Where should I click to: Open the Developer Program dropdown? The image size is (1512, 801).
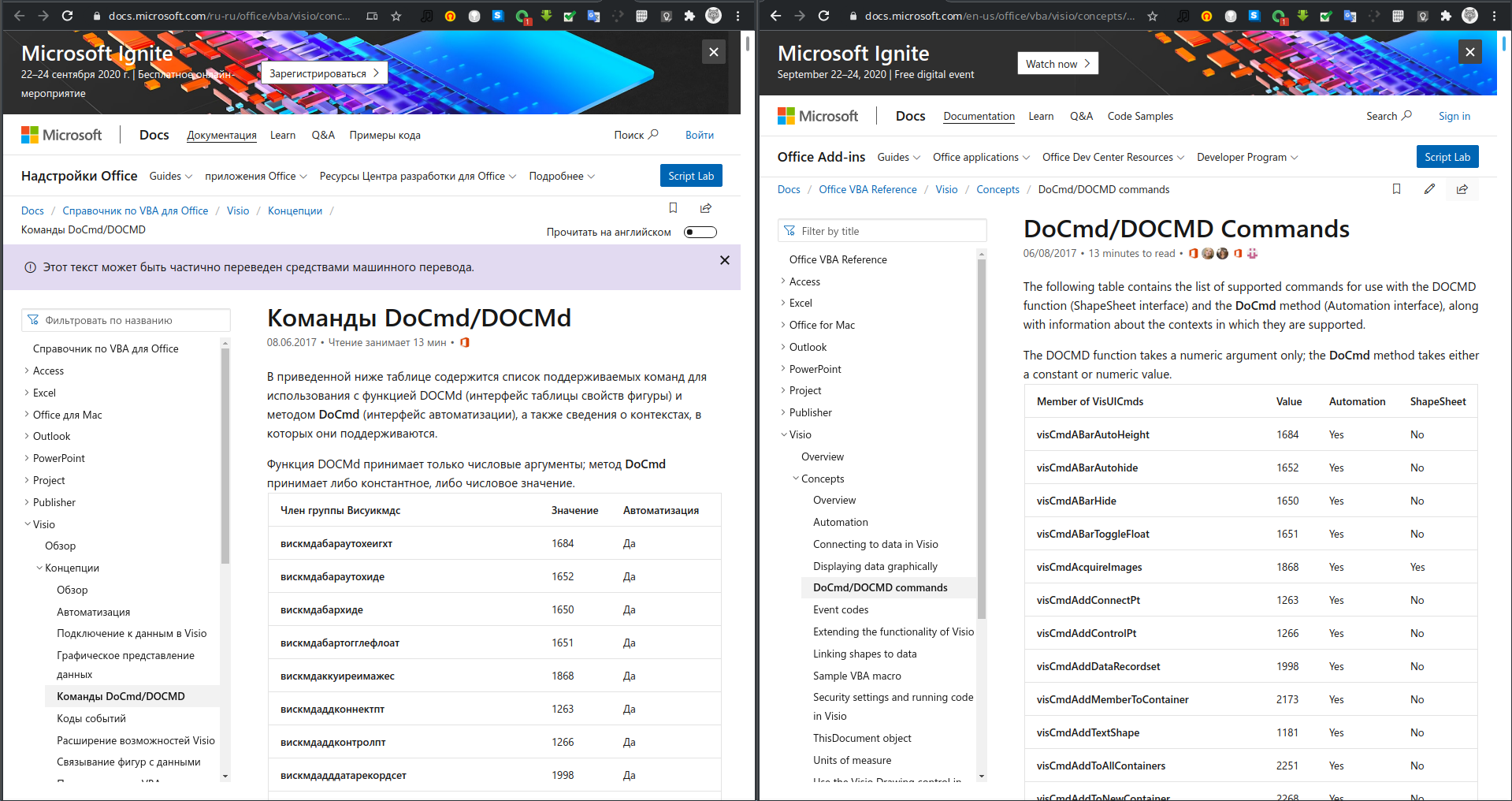tap(1247, 157)
